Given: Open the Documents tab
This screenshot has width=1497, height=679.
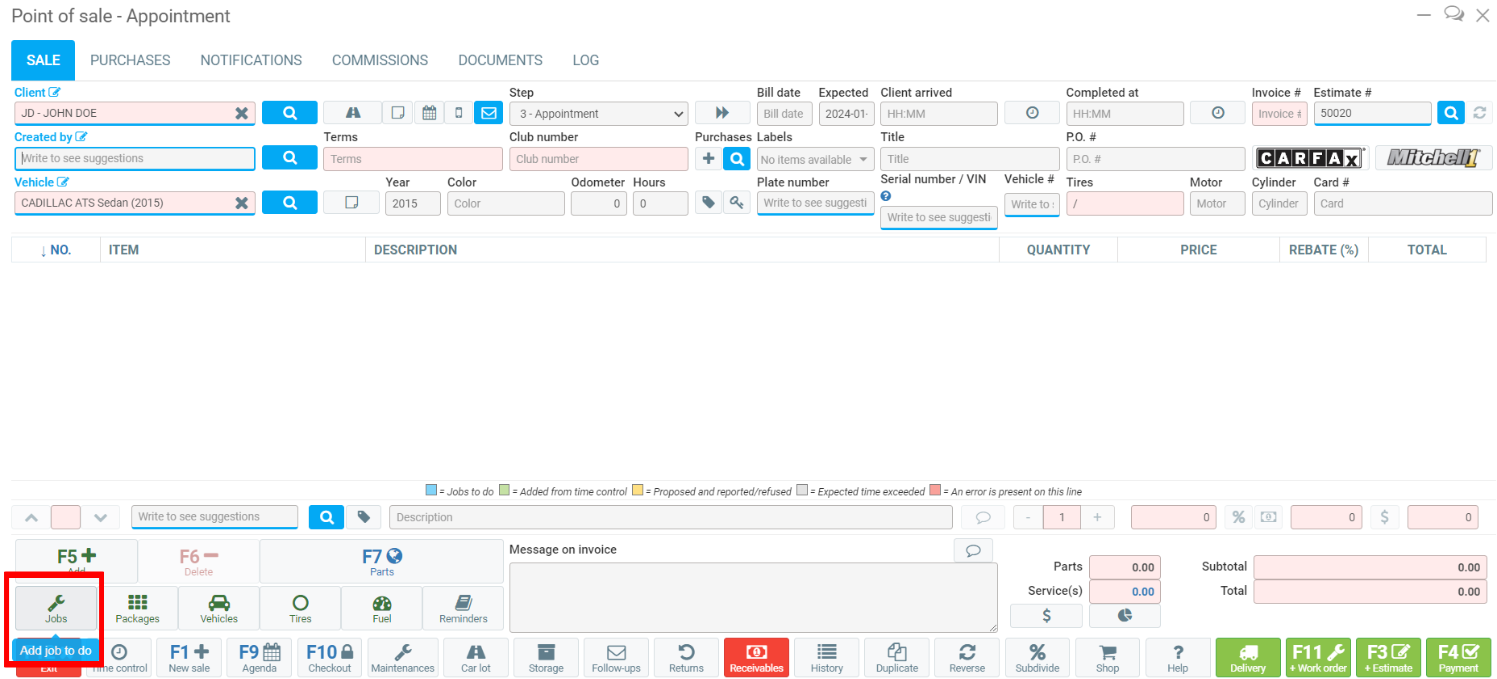Looking at the screenshot, I should 500,60.
